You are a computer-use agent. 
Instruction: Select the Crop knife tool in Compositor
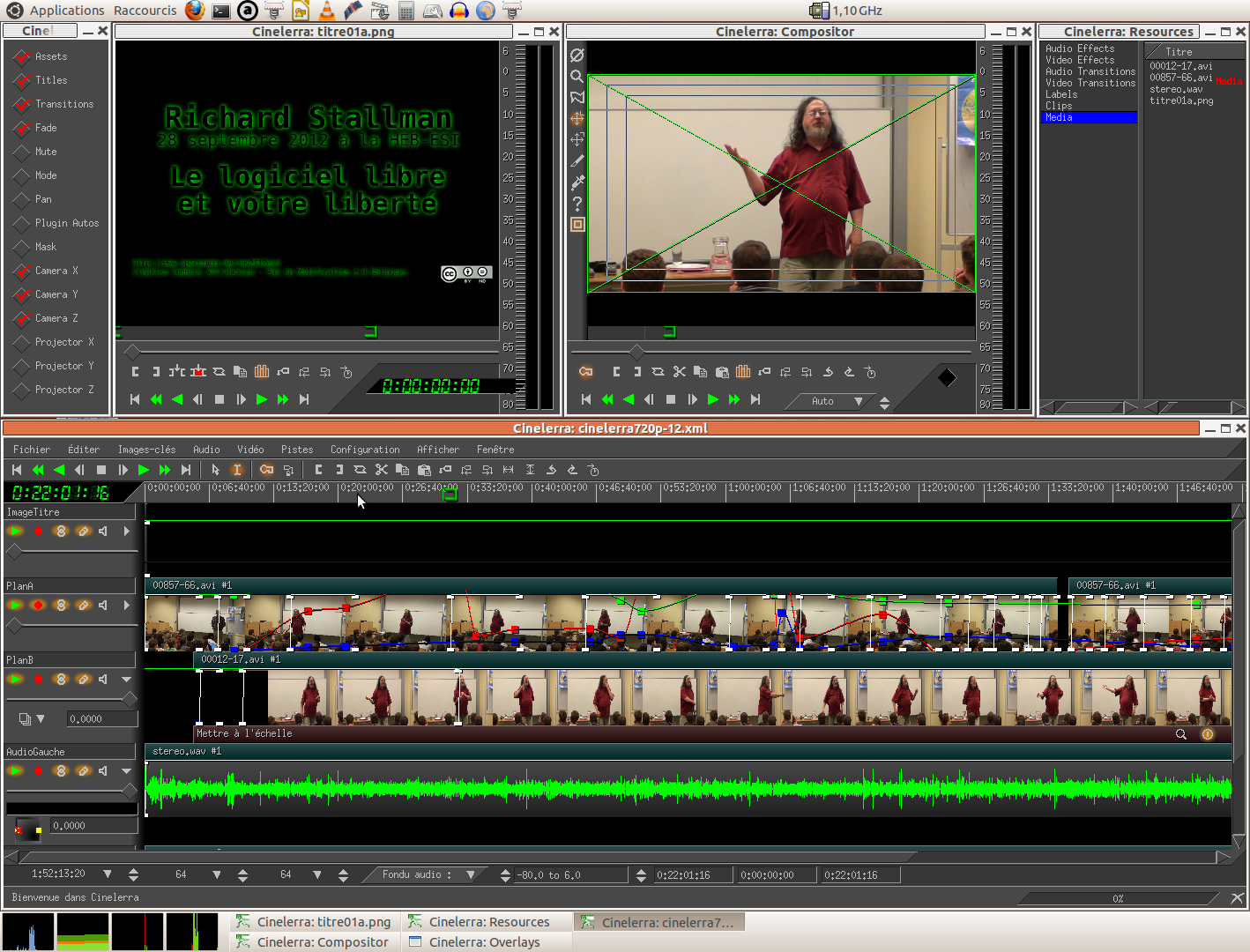coord(577,160)
